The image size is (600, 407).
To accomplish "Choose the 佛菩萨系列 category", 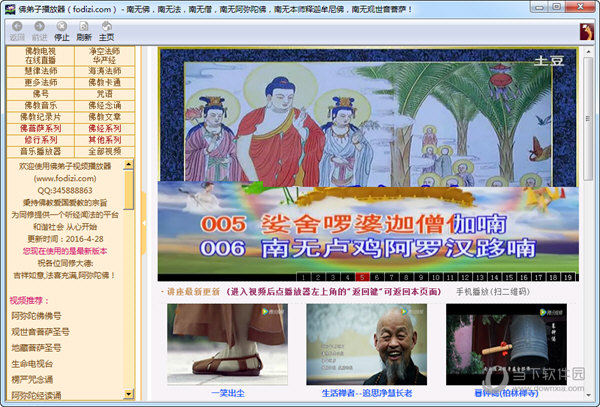I will [x=41, y=129].
